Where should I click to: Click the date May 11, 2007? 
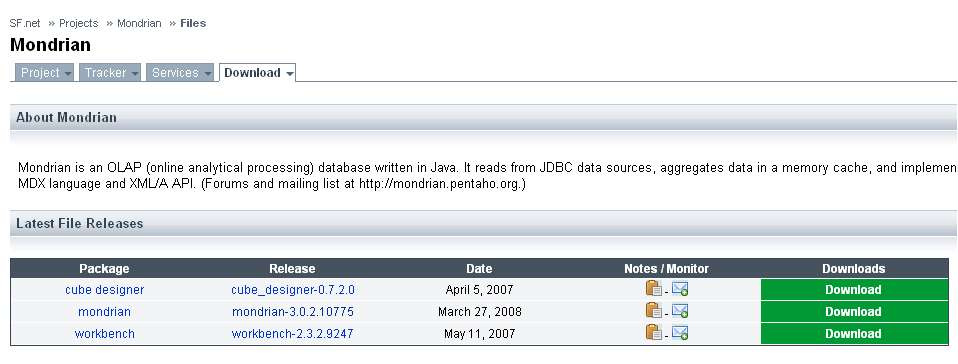tap(480, 333)
